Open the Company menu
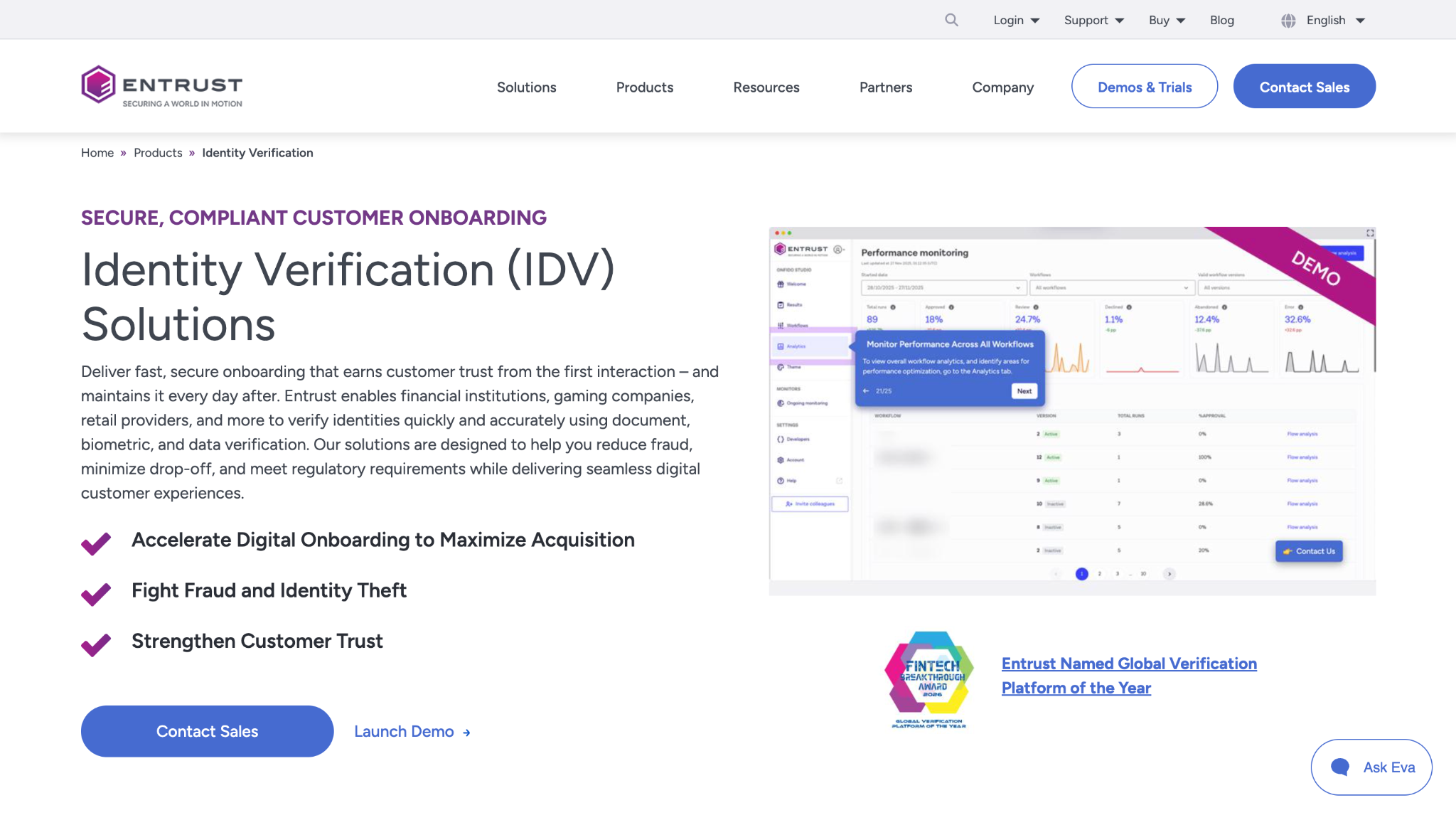This screenshot has width=1456, height=820. (x=1003, y=87)
